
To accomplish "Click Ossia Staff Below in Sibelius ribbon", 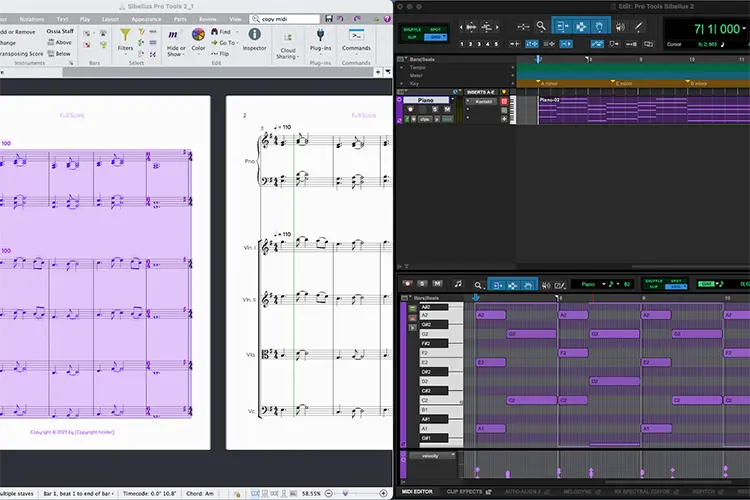I will pyautogui.click(x=59, y=54).
